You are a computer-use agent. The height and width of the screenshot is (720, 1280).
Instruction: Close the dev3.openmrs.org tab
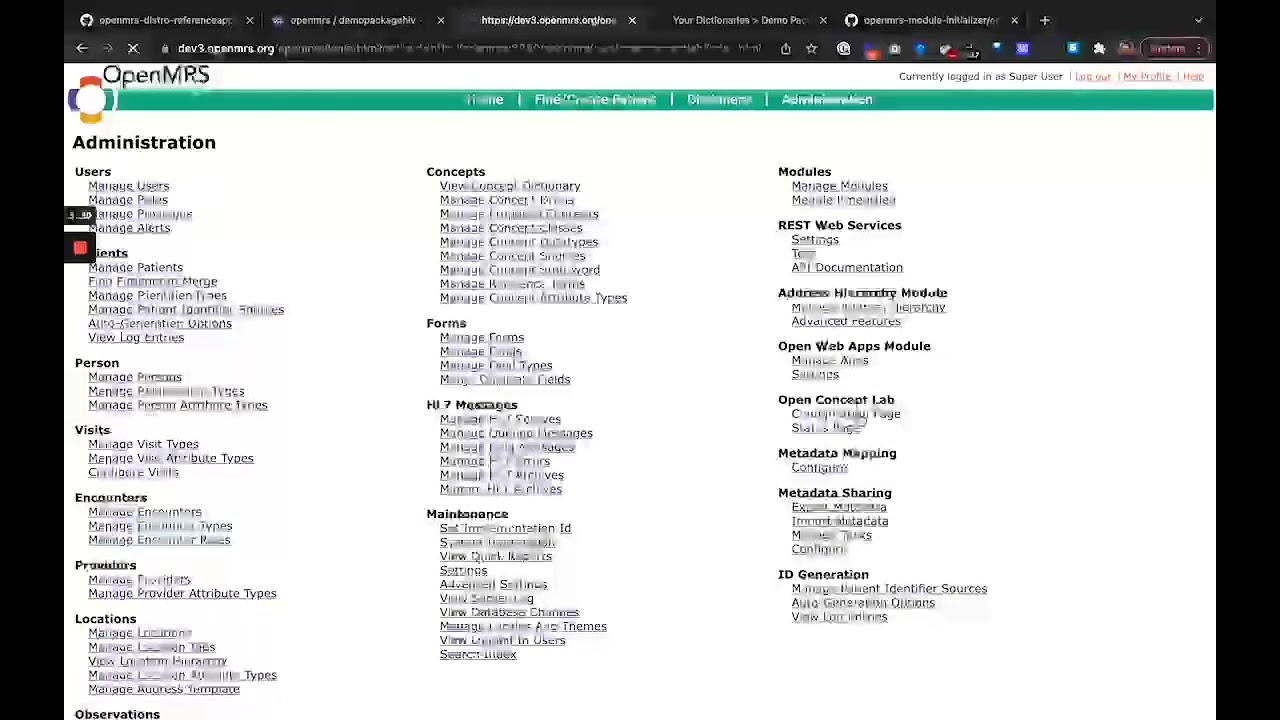[x=632, y=20]
